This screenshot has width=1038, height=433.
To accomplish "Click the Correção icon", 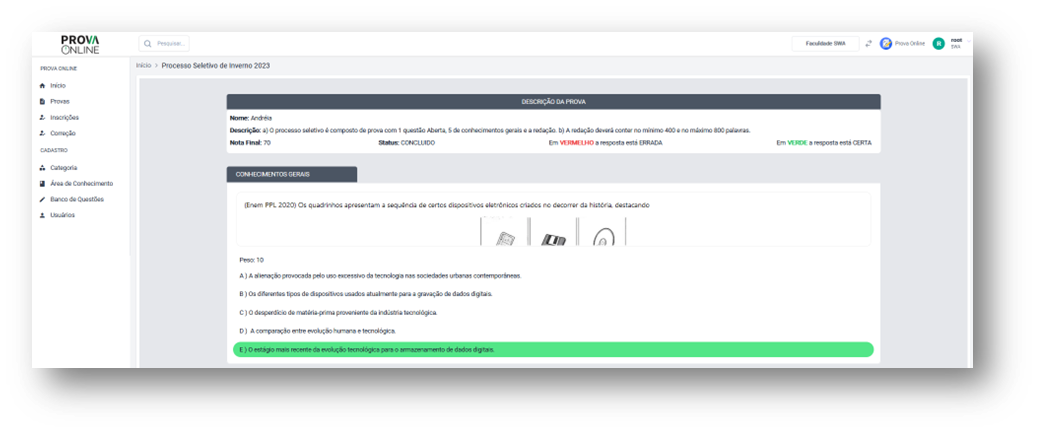I will click(x=42, y=133).
